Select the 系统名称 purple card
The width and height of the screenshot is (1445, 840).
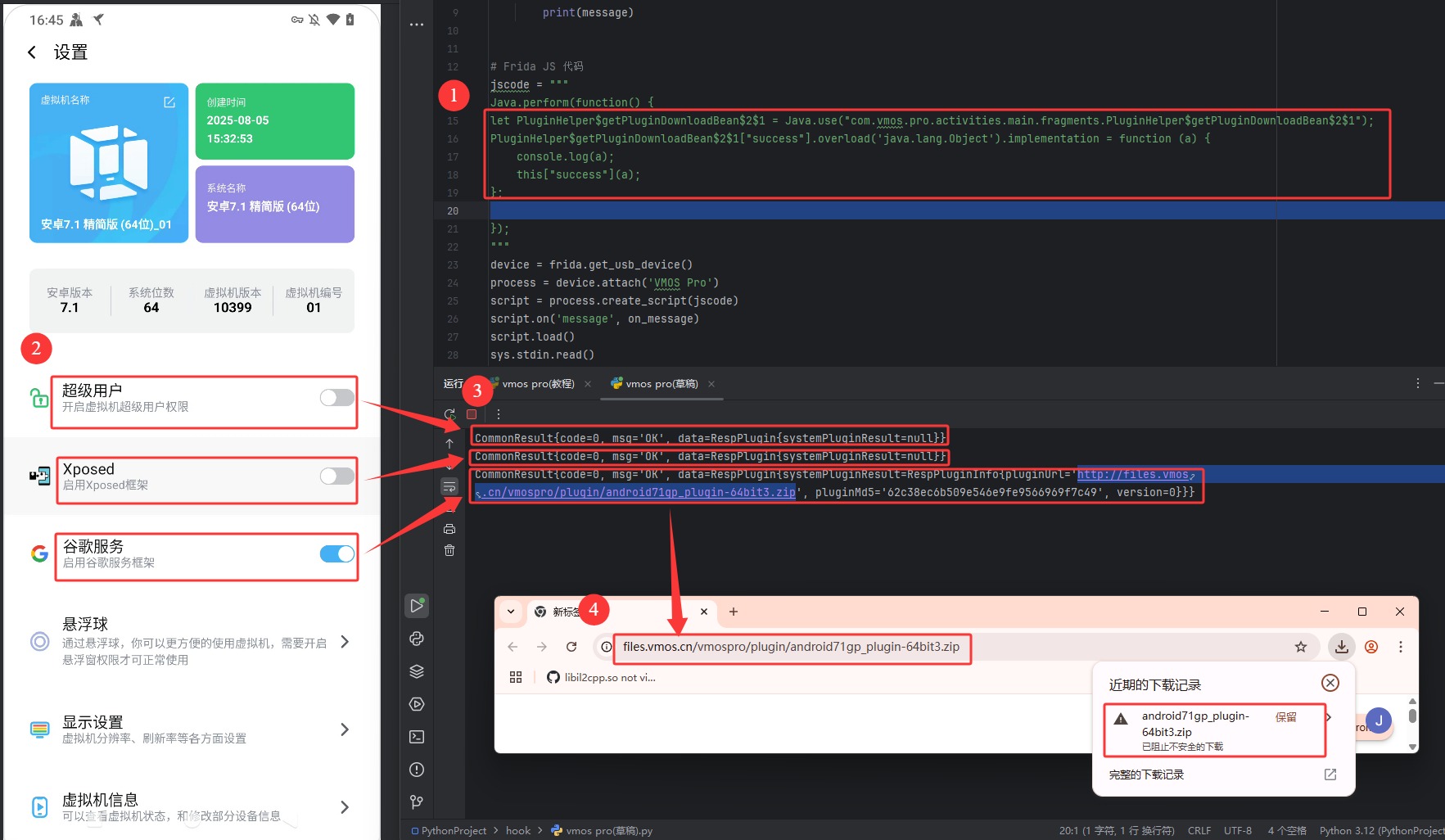pos(274,205)
